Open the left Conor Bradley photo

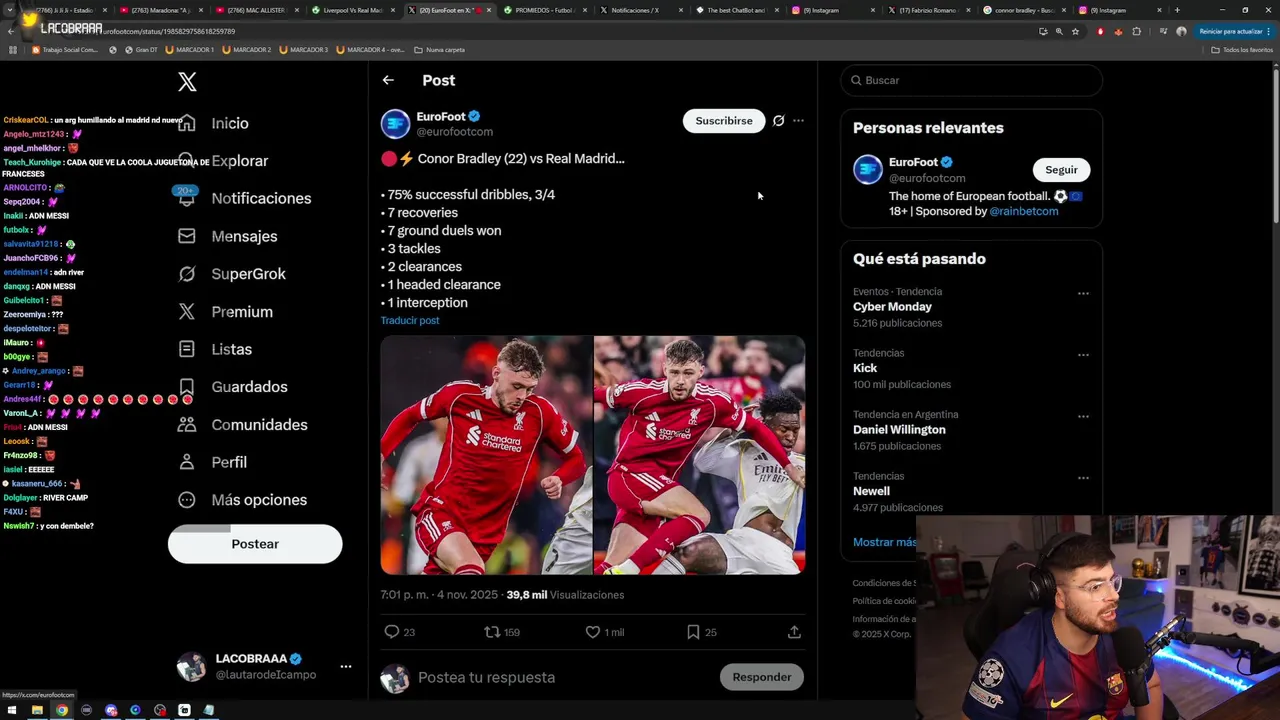[x=486, y=455]
